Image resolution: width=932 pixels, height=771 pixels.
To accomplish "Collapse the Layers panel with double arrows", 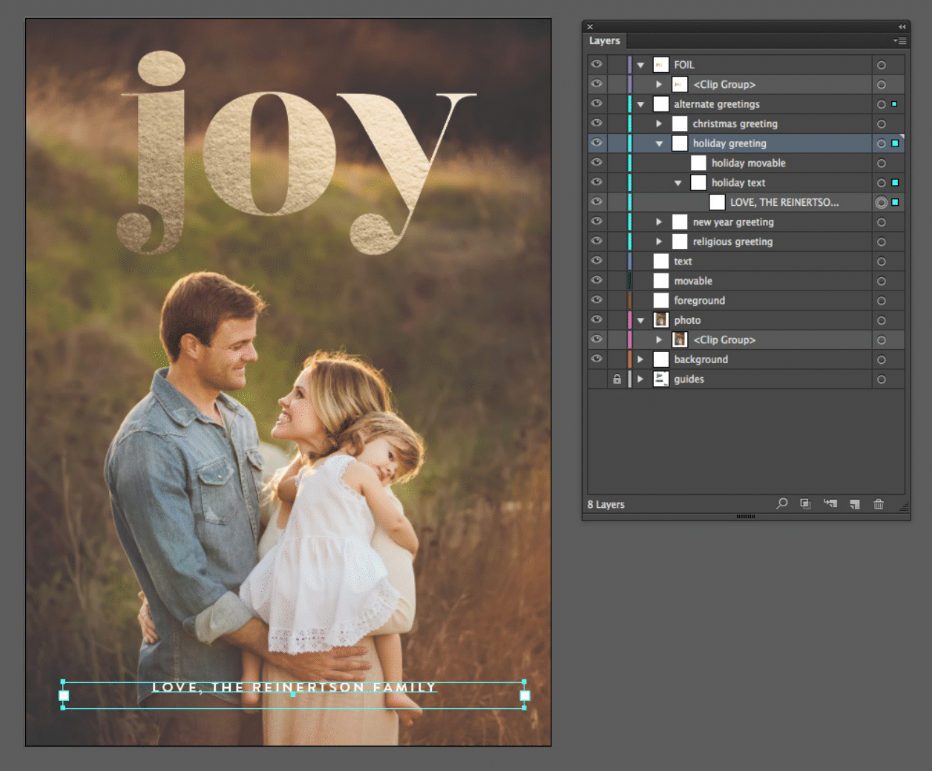I will click(x=902, y=27).
